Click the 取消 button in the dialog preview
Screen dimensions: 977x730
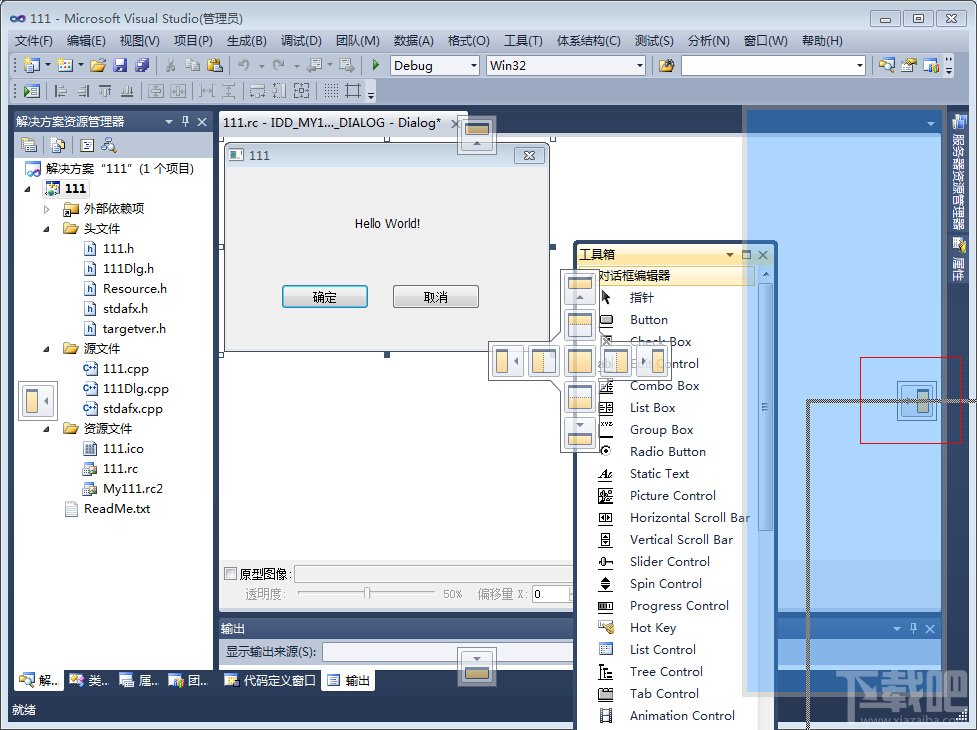pos(435,296)
